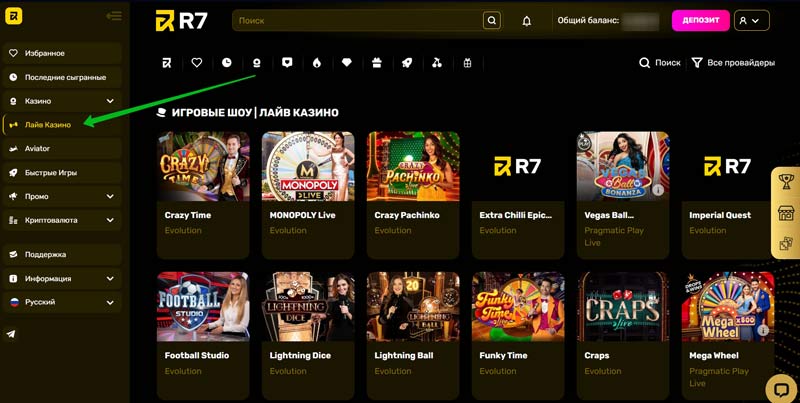The width and height of the screenshot is (800, 403).
Task: Open the live chat support bubble
Action: (x=780, y=388)
